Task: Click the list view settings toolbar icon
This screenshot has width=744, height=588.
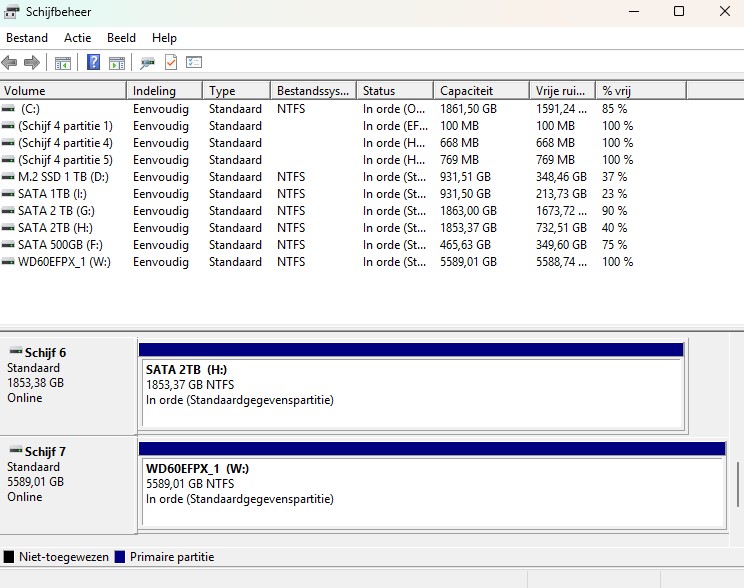Action: tap(194, 62)
